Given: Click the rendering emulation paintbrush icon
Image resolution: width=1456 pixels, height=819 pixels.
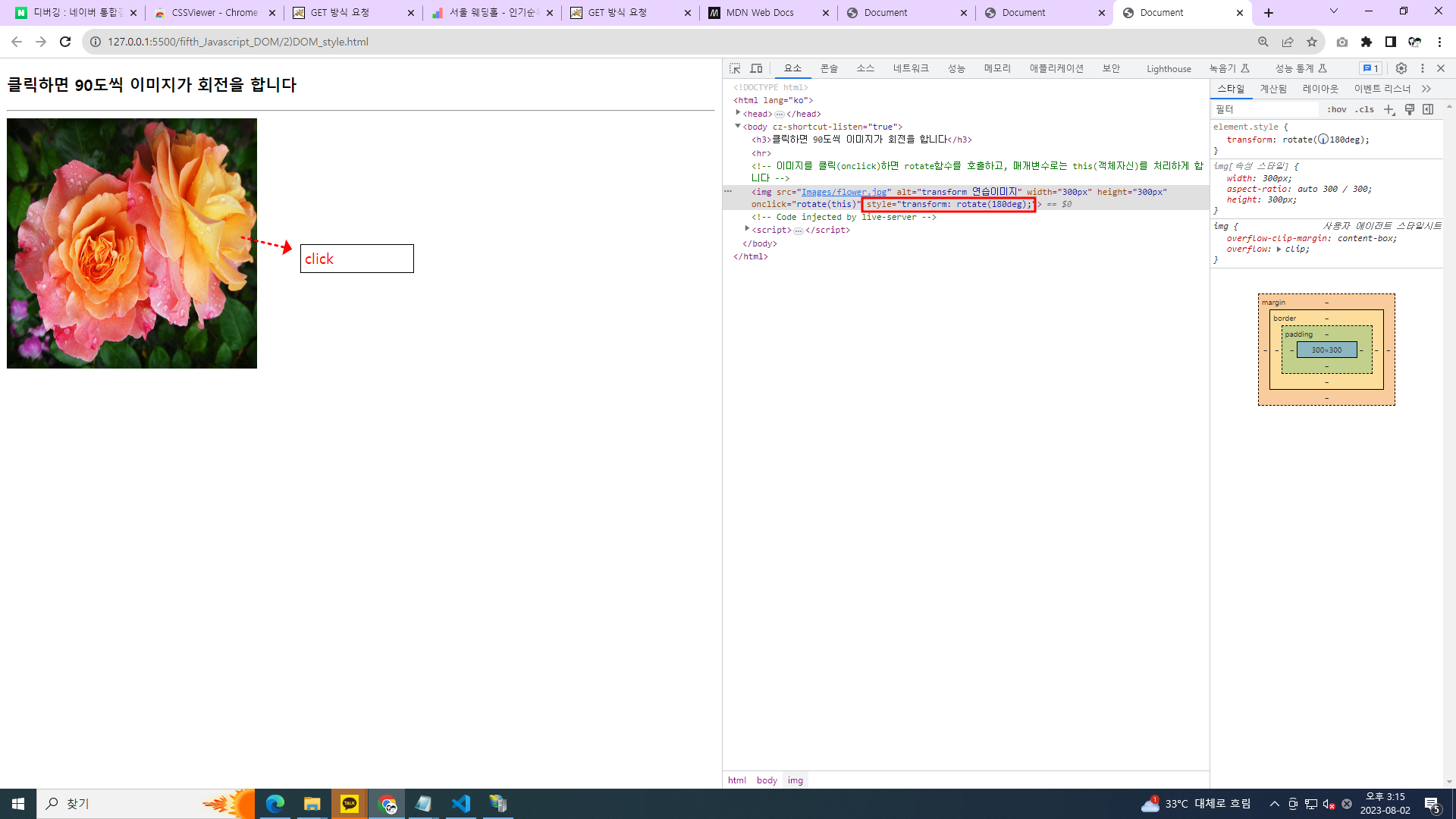Looking at the screenshot, I should pos(1410,110).
